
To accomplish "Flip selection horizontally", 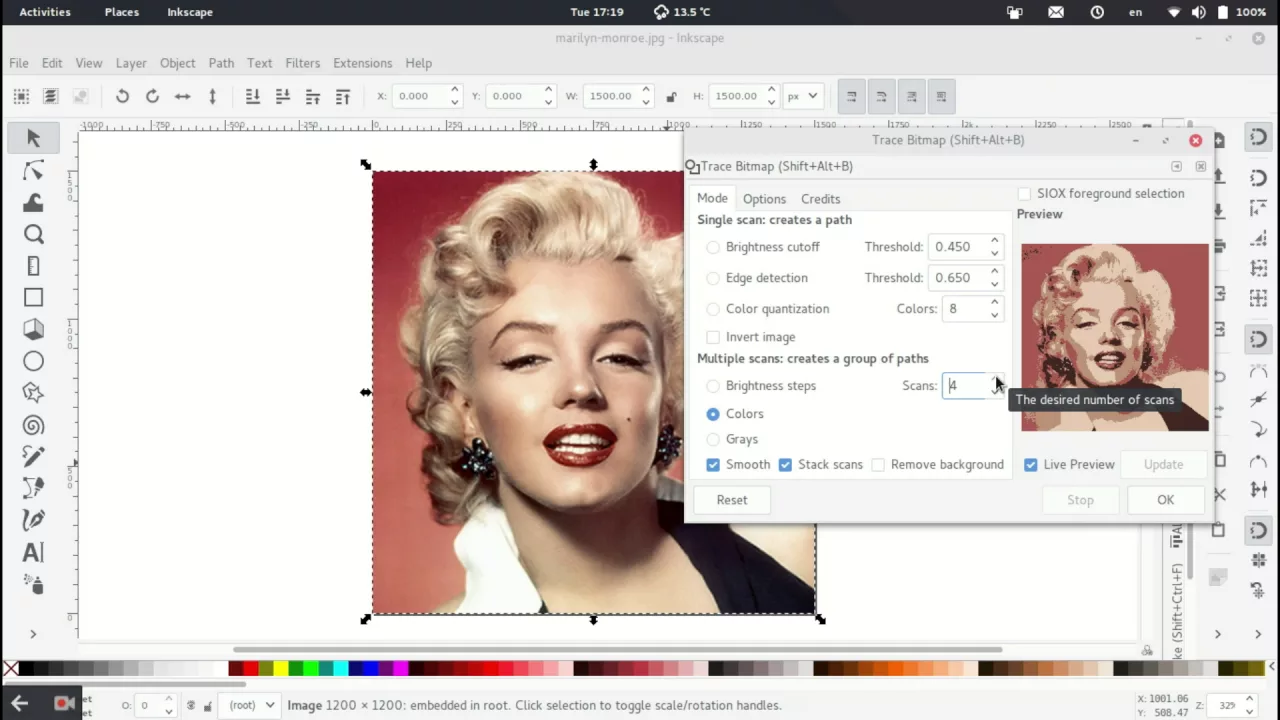I will coord(182,96).
